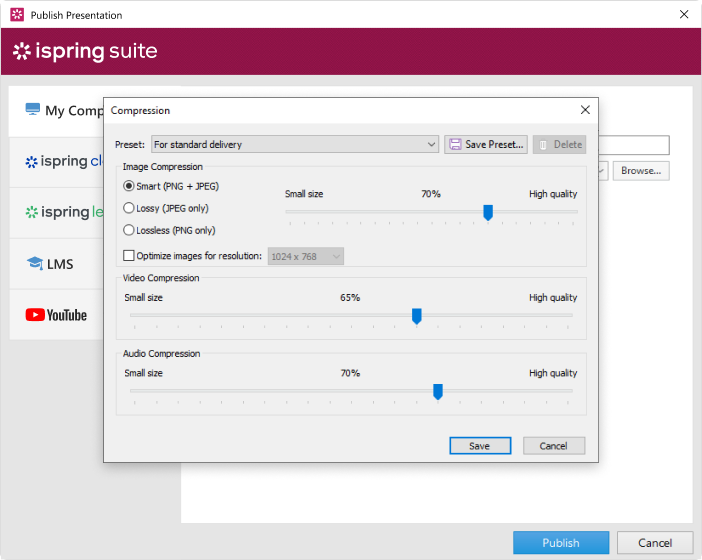Click the blue Publish button
702x560 pixels.
(x=561, y=543)
